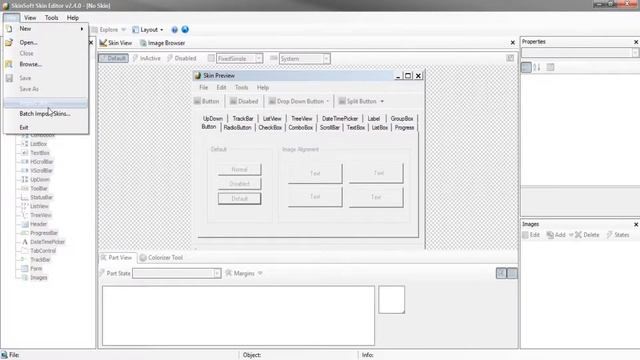
Task: Select UpDown in the skin tree
Action: (40, 180)
